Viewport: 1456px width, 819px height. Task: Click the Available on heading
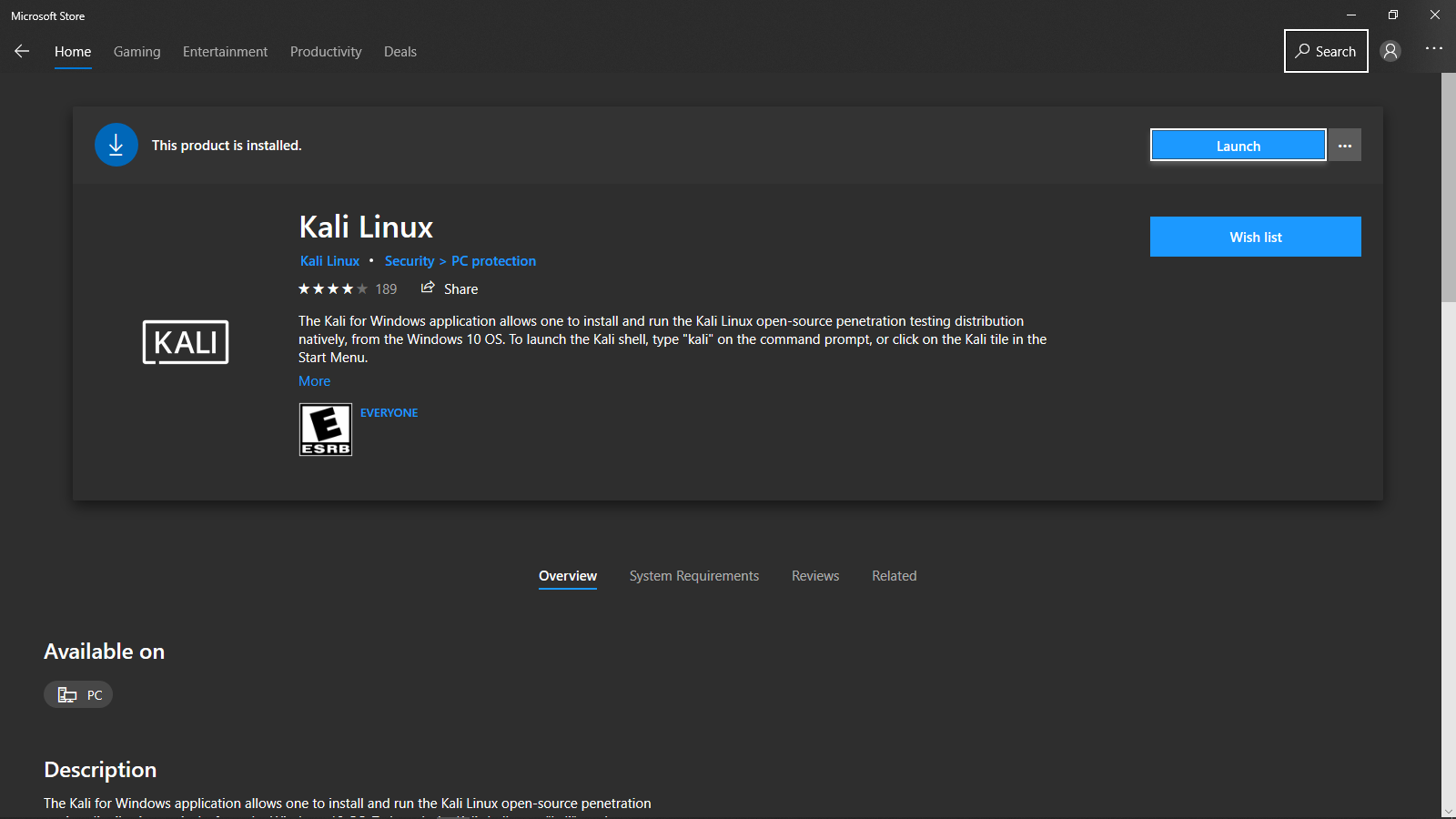pyautogui.click(x=105, y=652)
